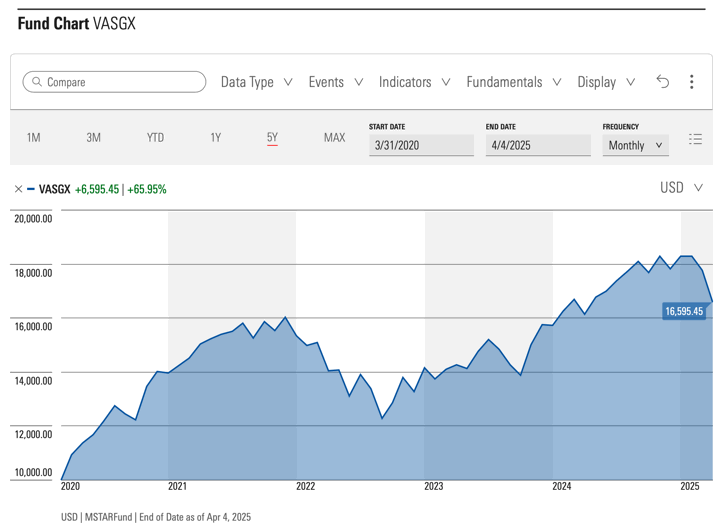This screenshot has height=531, width=720.
Task: Remove VASGX series with the X icon
Action: point(18,189)
